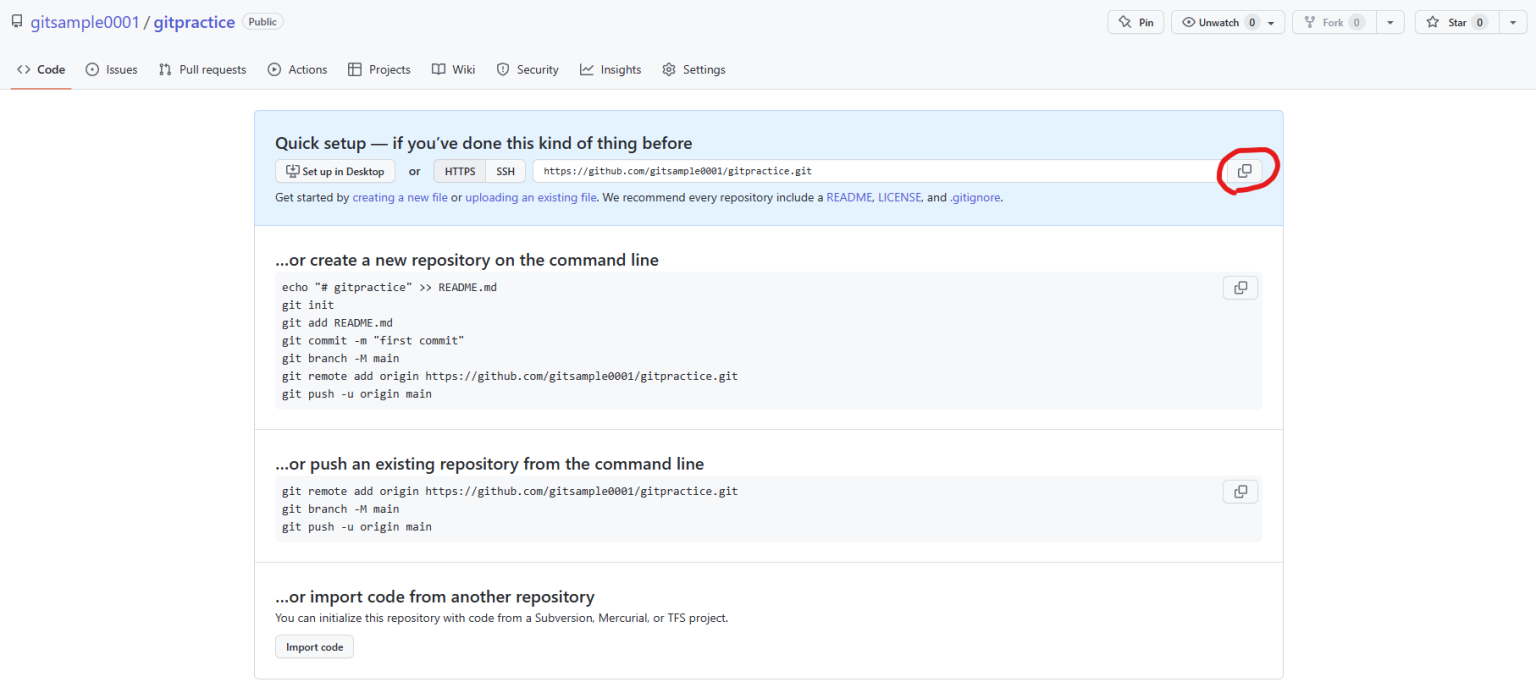Copy the circled repository HTTPS URL

(1244, 170)
